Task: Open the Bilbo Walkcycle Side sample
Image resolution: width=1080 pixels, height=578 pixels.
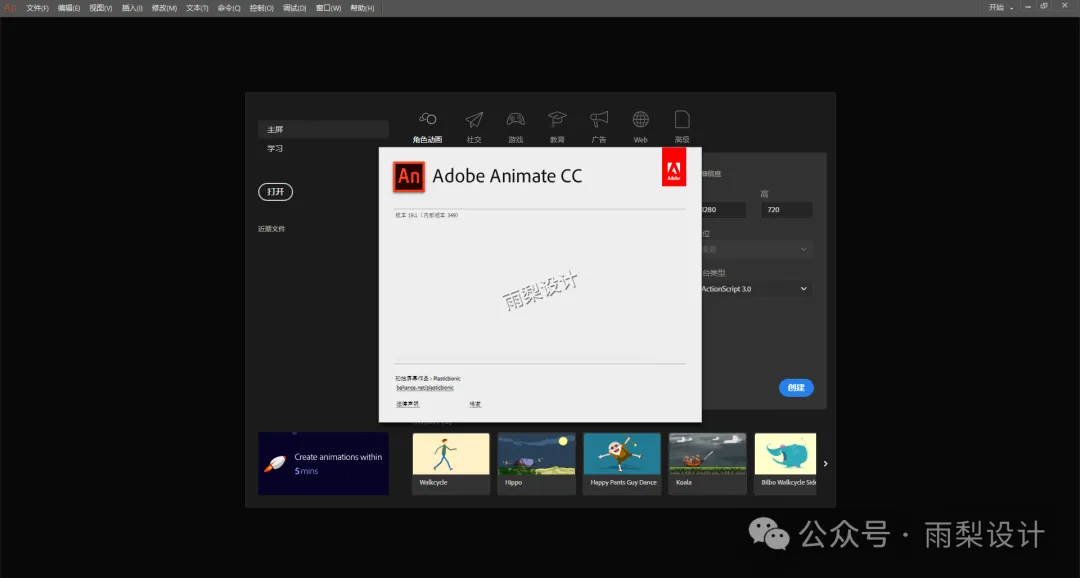Action: tap(785, 463)
